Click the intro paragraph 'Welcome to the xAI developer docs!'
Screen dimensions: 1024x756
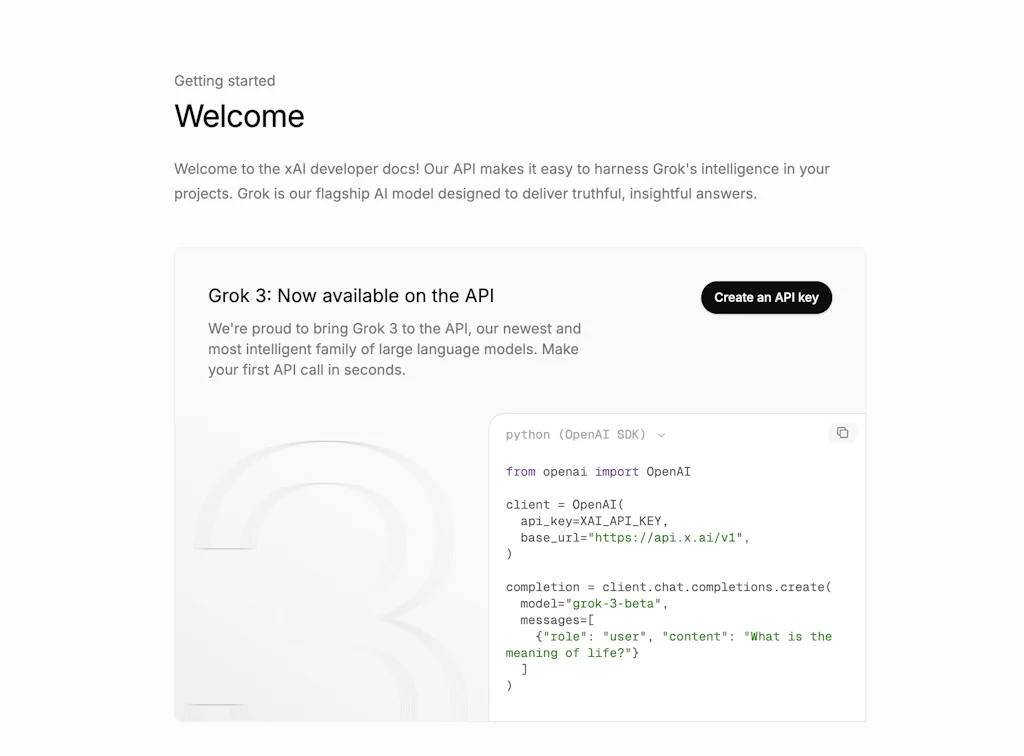click(x=502, y=181)
